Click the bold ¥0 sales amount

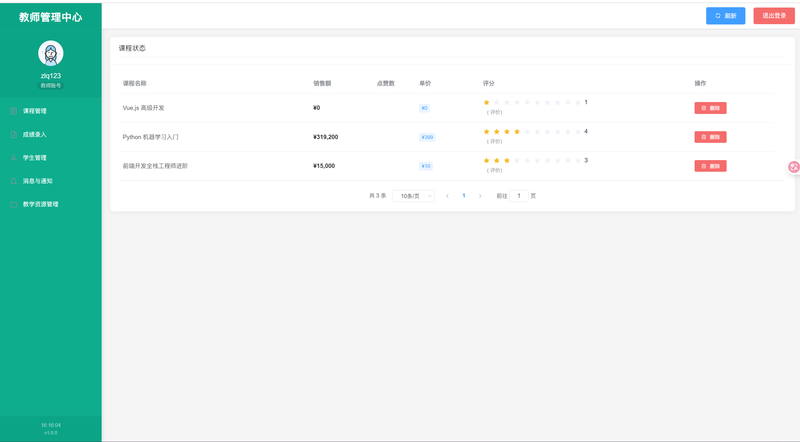316,108
